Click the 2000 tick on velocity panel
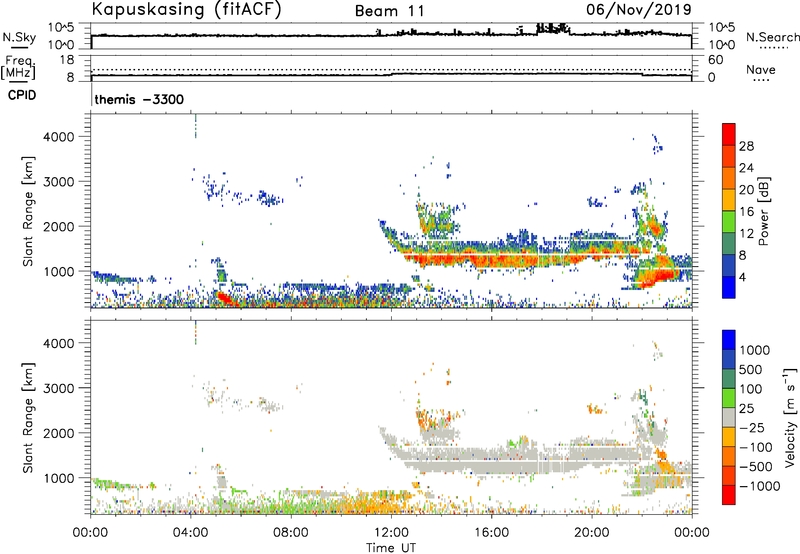 pyautogui.click(x=58, y=433)
